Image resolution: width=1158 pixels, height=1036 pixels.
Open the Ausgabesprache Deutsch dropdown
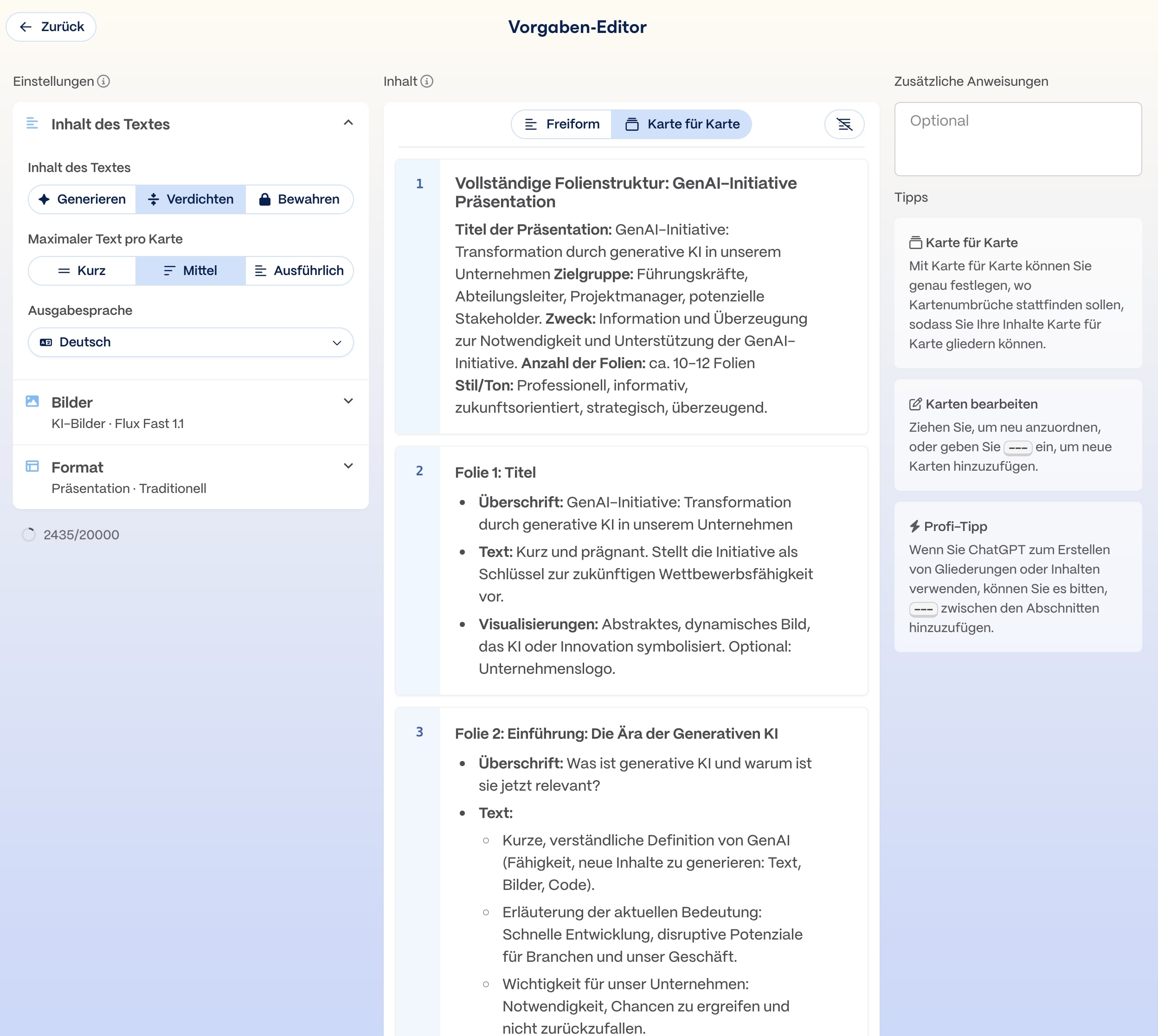(x=191, y=342)
